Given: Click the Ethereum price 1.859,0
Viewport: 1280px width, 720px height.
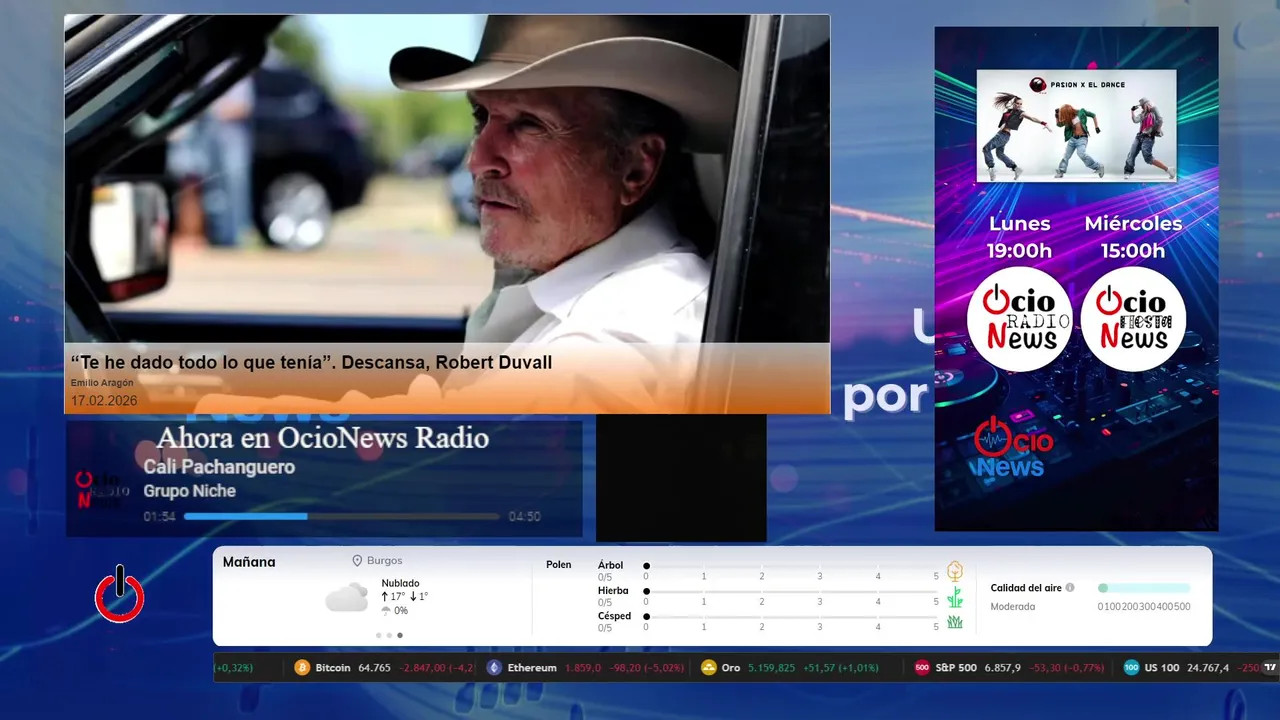Looking at the screenshot, I should pyautogui.click(x=584, y=668).
